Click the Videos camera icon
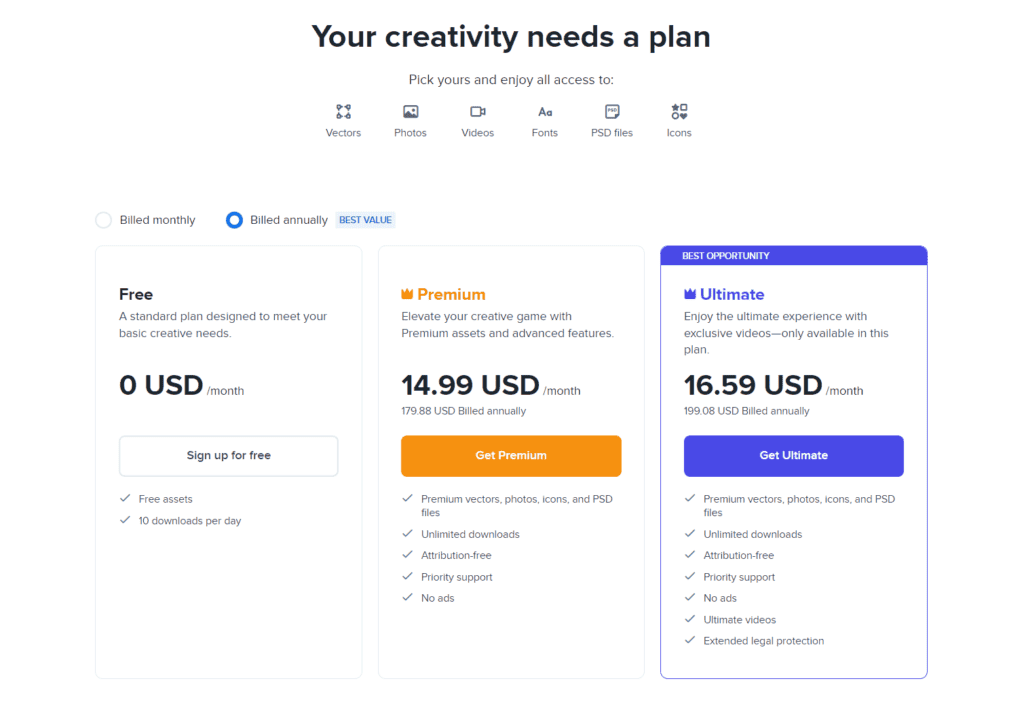This screenshot has width=1024, height=721. (477, 111)
